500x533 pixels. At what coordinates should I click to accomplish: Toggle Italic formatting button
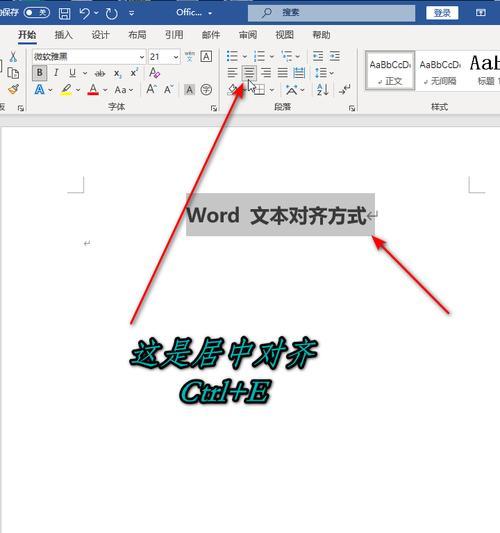pyautogui.click(x=56, y=73)
